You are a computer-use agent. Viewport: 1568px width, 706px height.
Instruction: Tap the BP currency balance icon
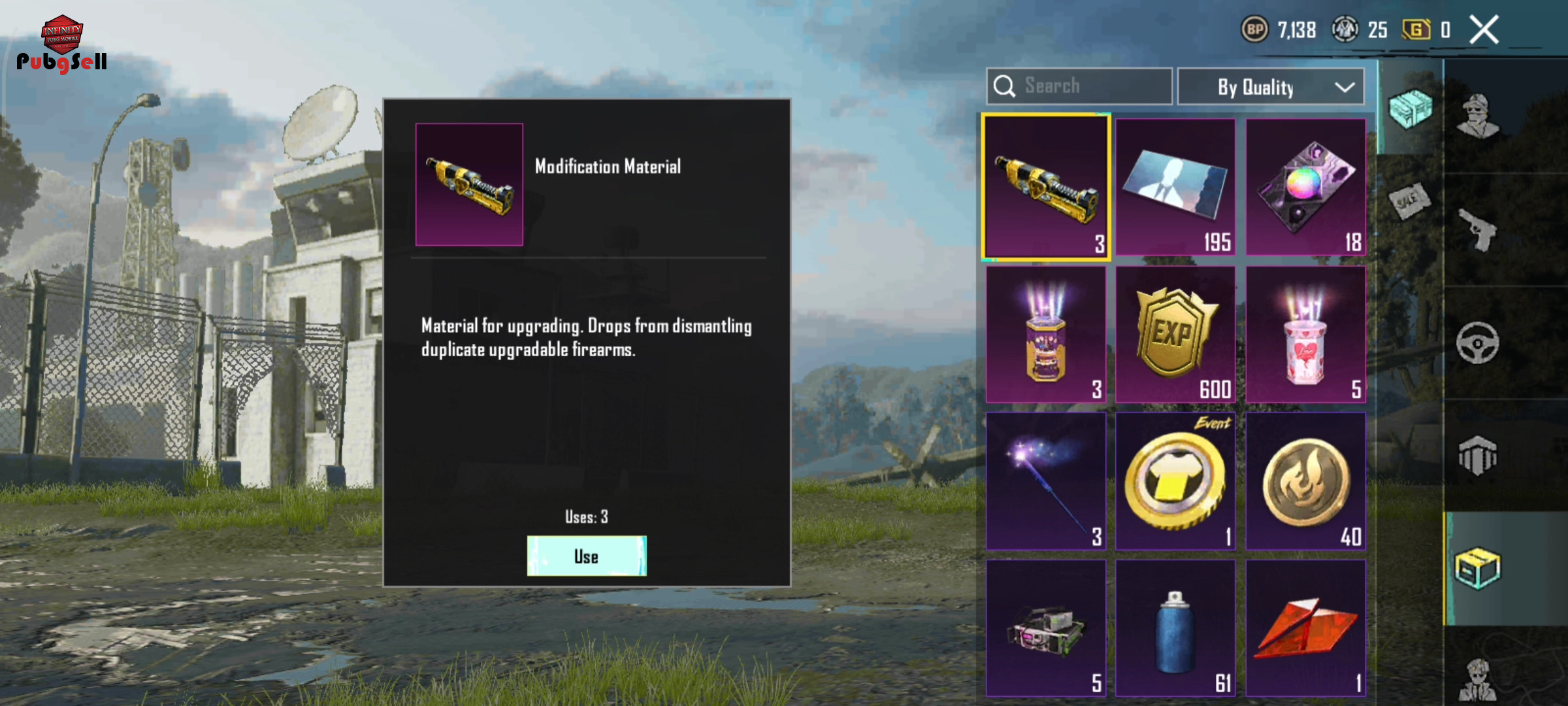1254,29
